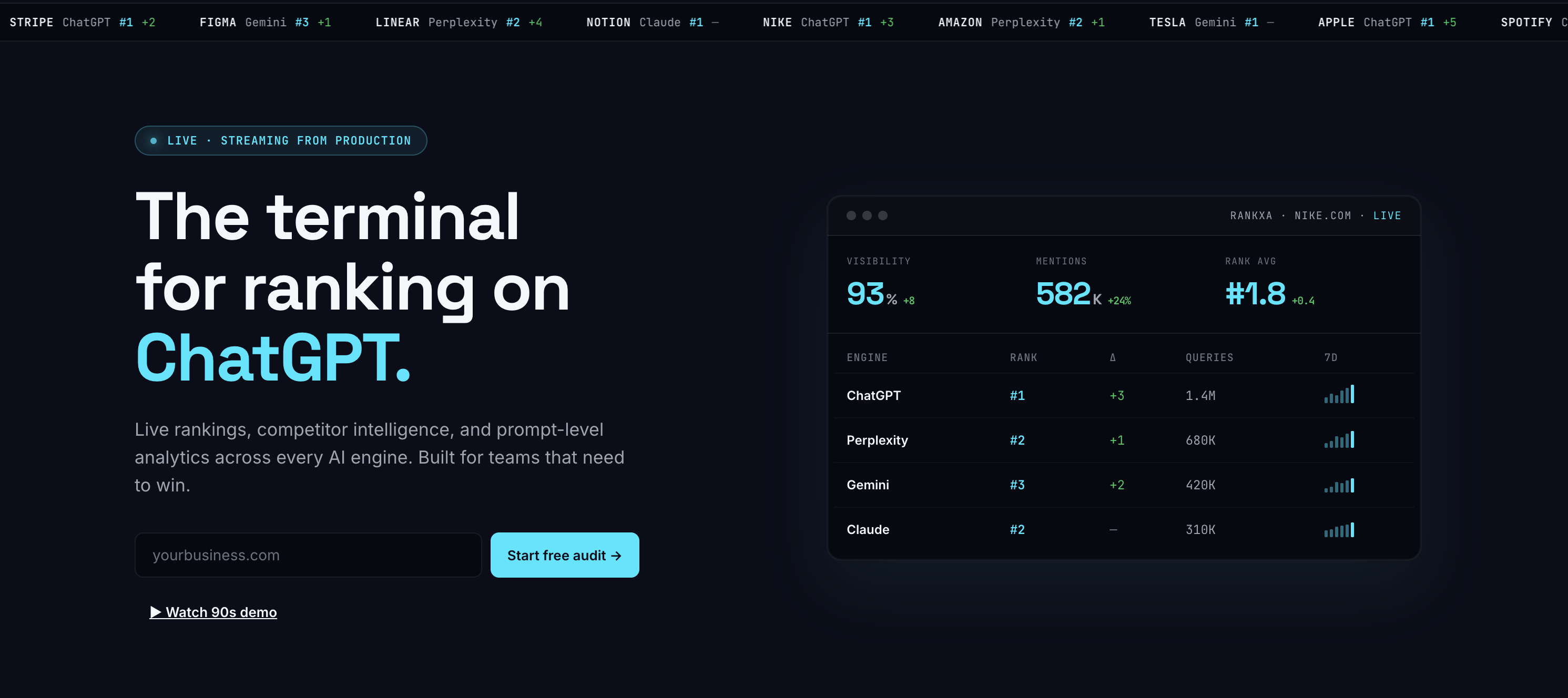Select the AMAZON label in the ticker
The image size is (1568, 698).
coord(960,22)
